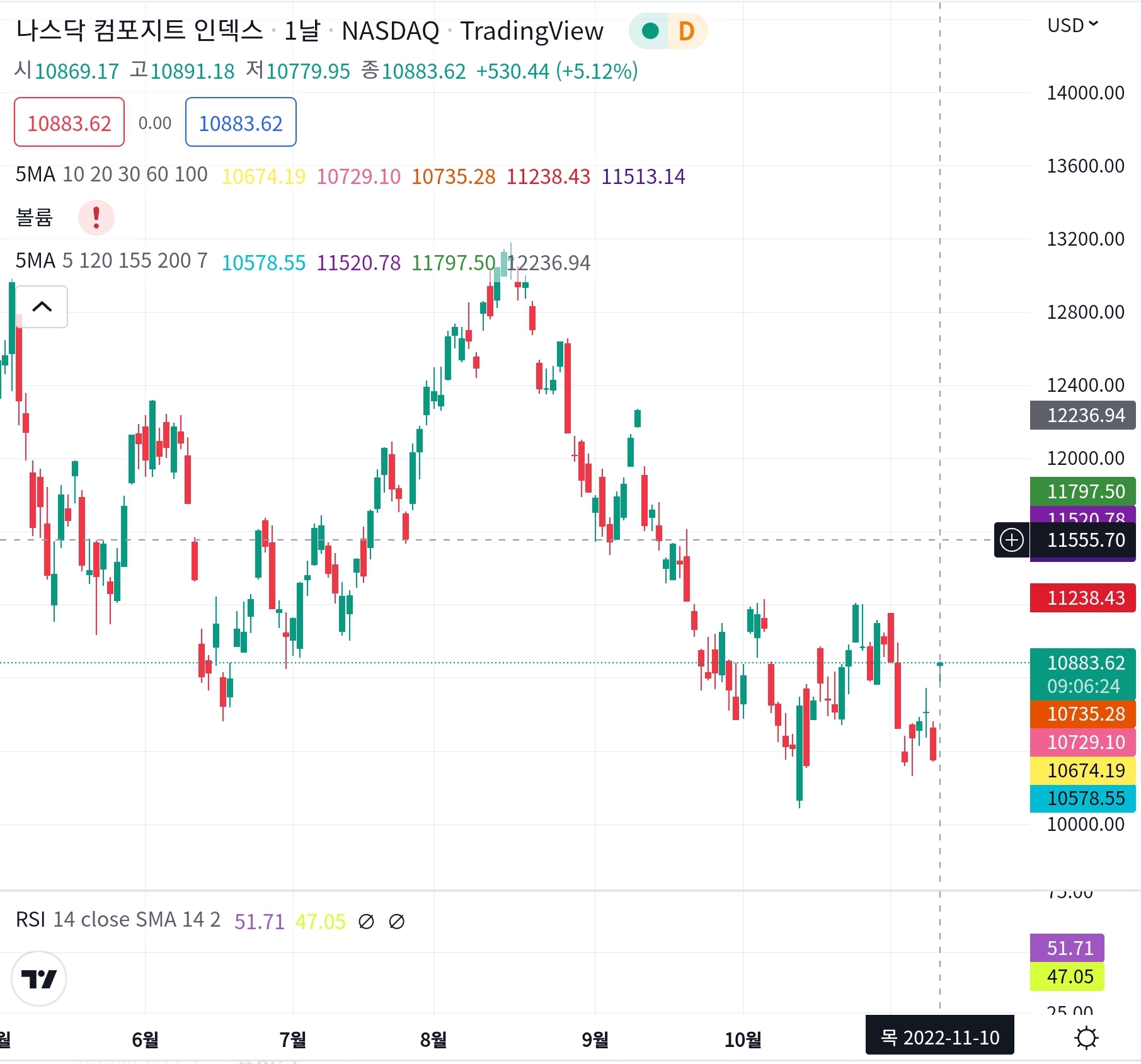The image size is (1141, 1064).
Task: Collapse the indicator legend with the chevron button
Action: tap(42, 307)
